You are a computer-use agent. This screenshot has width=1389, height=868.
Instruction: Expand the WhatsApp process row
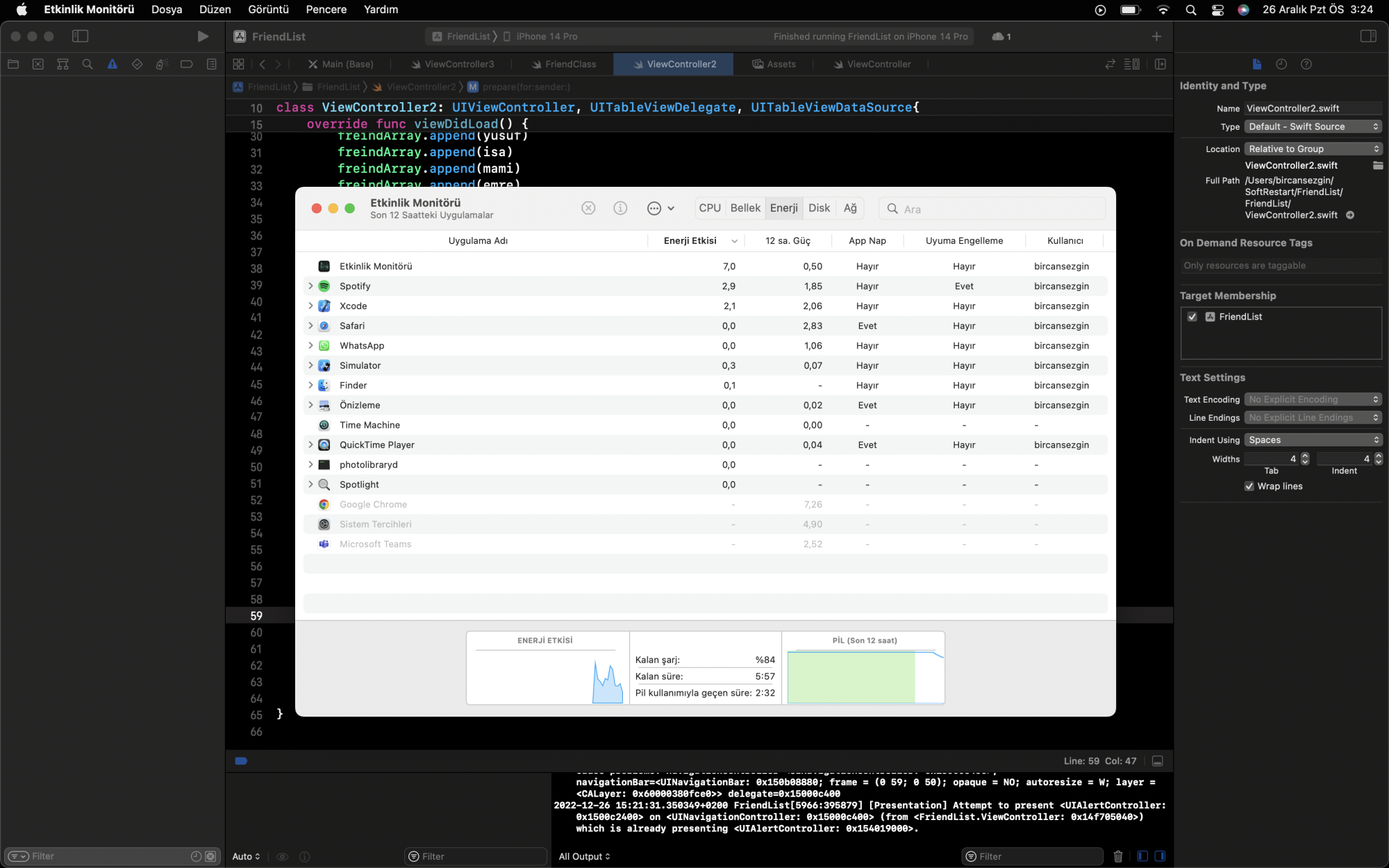click(310, 346)
